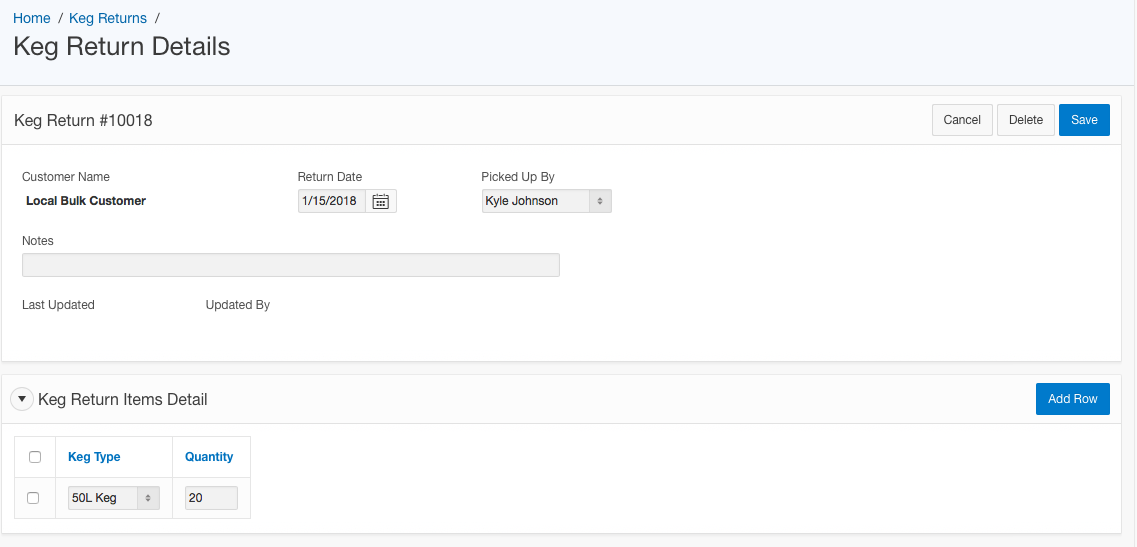Collapse the Keg Return Items Detail section
The image size is (1137, 547).
point(21,399)
